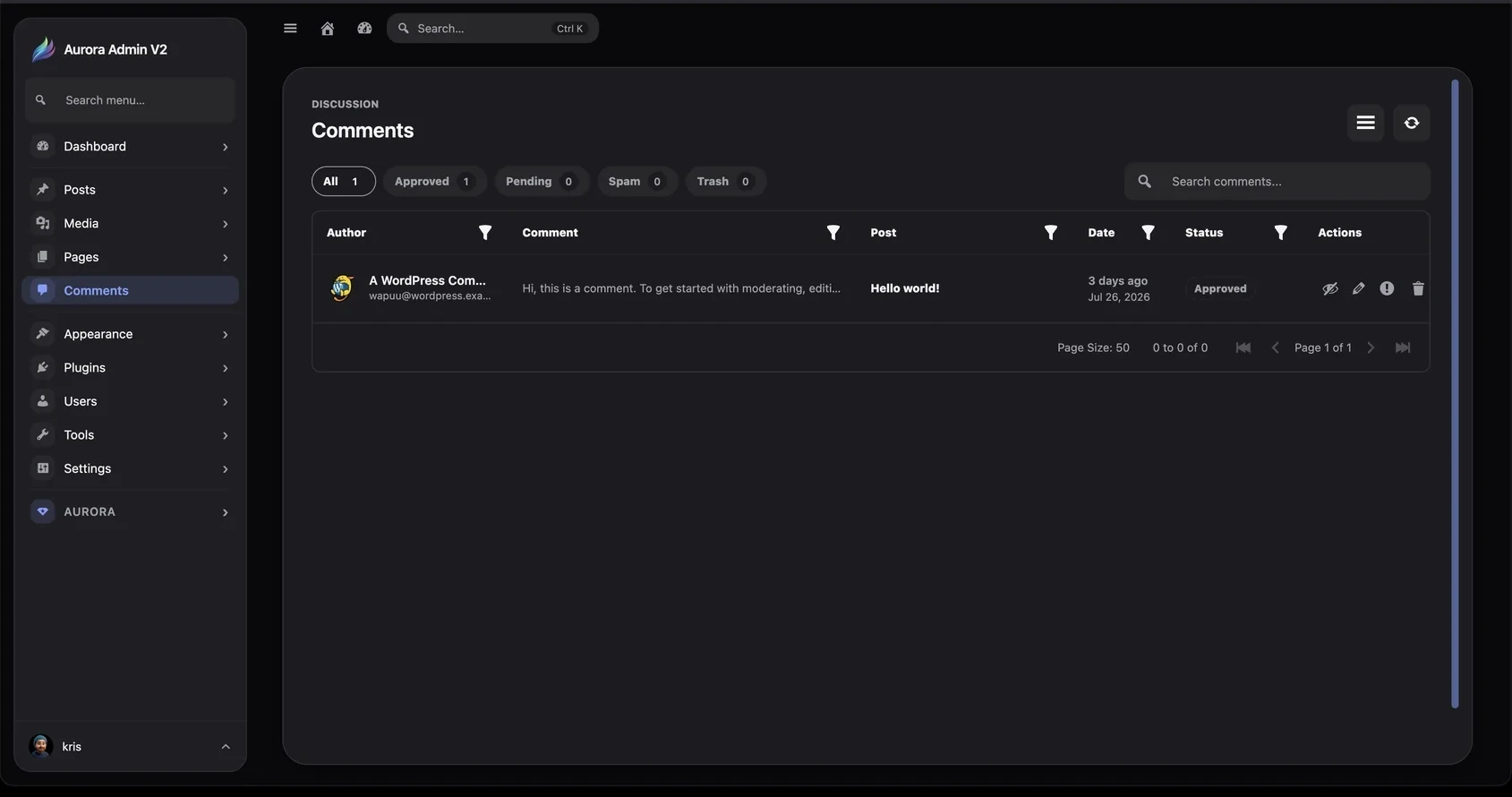Image resolution: width=1512 pixels, height=797 pixels.
Task: Expand the Users menu chevron
Action: tap(225, 401)
